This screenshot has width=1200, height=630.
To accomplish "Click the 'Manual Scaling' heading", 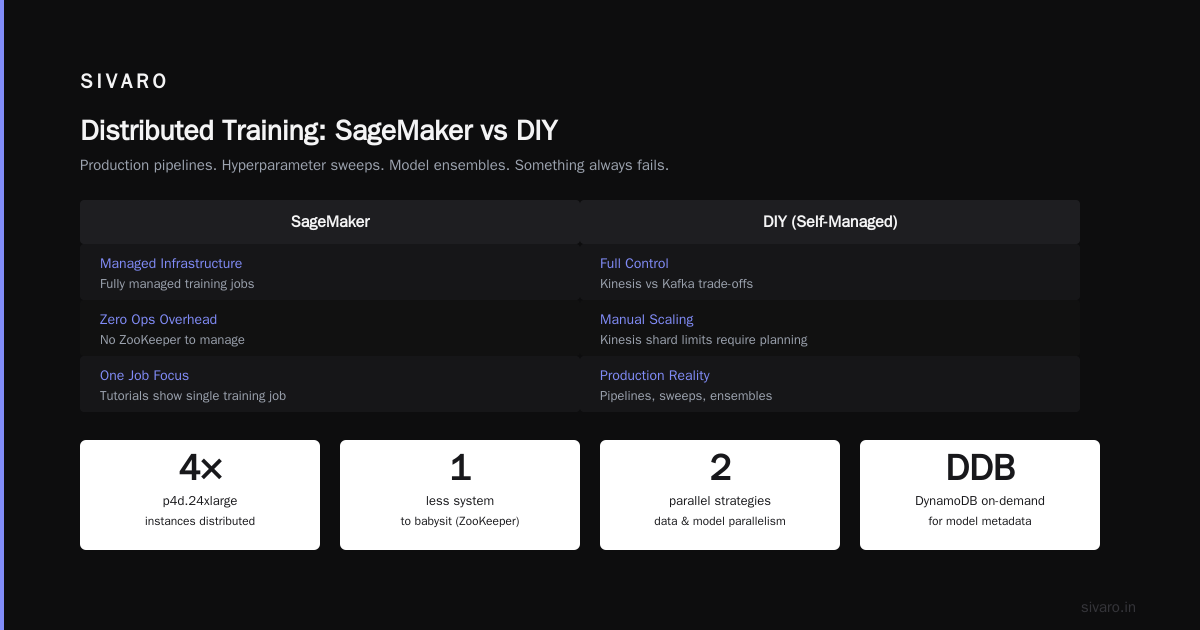I will click(646, 320).
